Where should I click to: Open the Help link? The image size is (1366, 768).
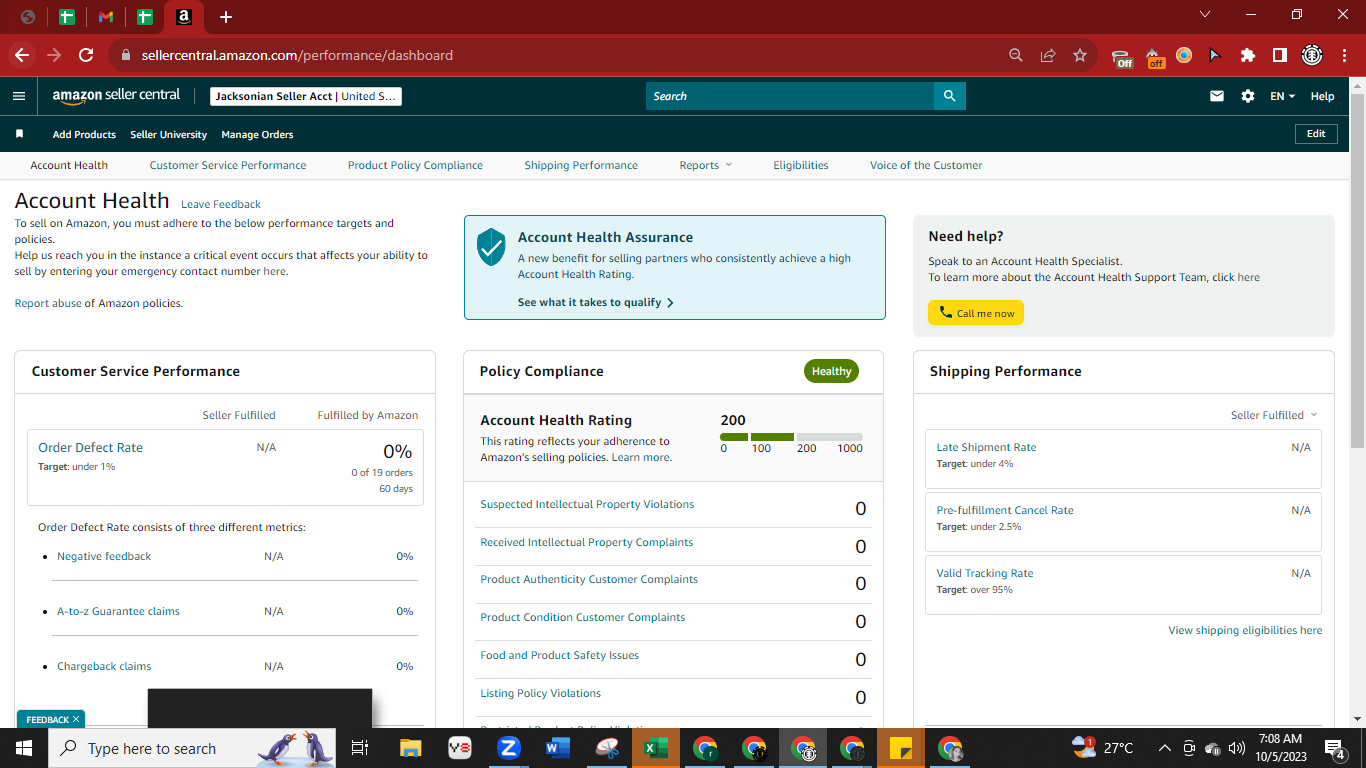(1322, 96)
